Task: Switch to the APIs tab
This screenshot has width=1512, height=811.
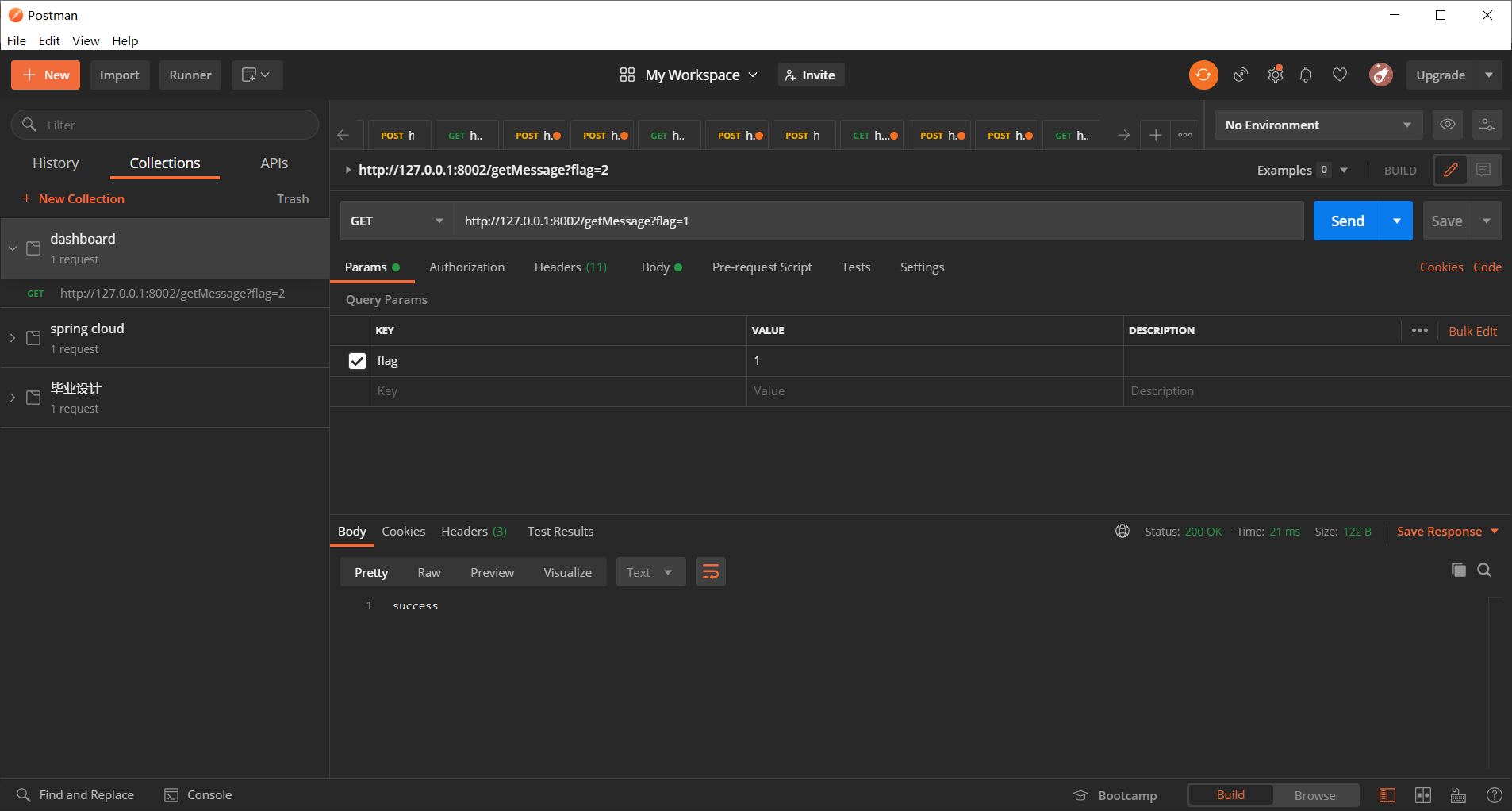Action: coord(274,163)
